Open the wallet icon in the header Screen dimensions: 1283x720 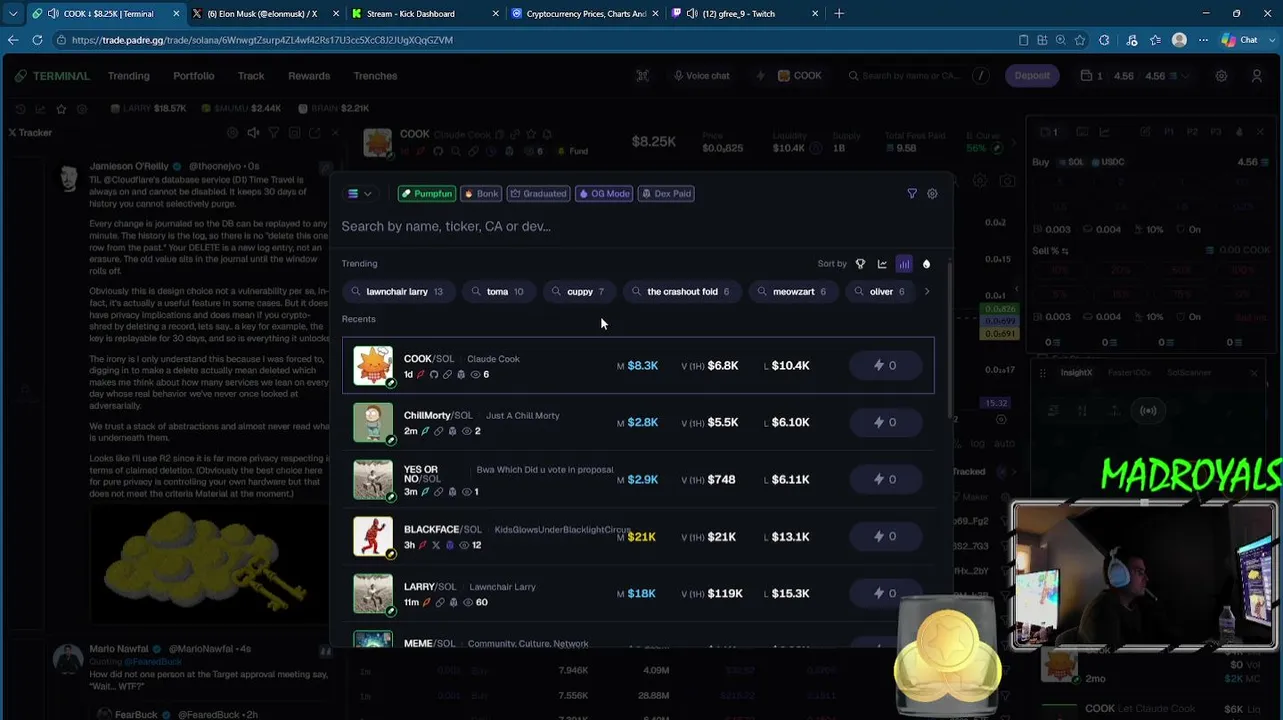pos(1087,76)
